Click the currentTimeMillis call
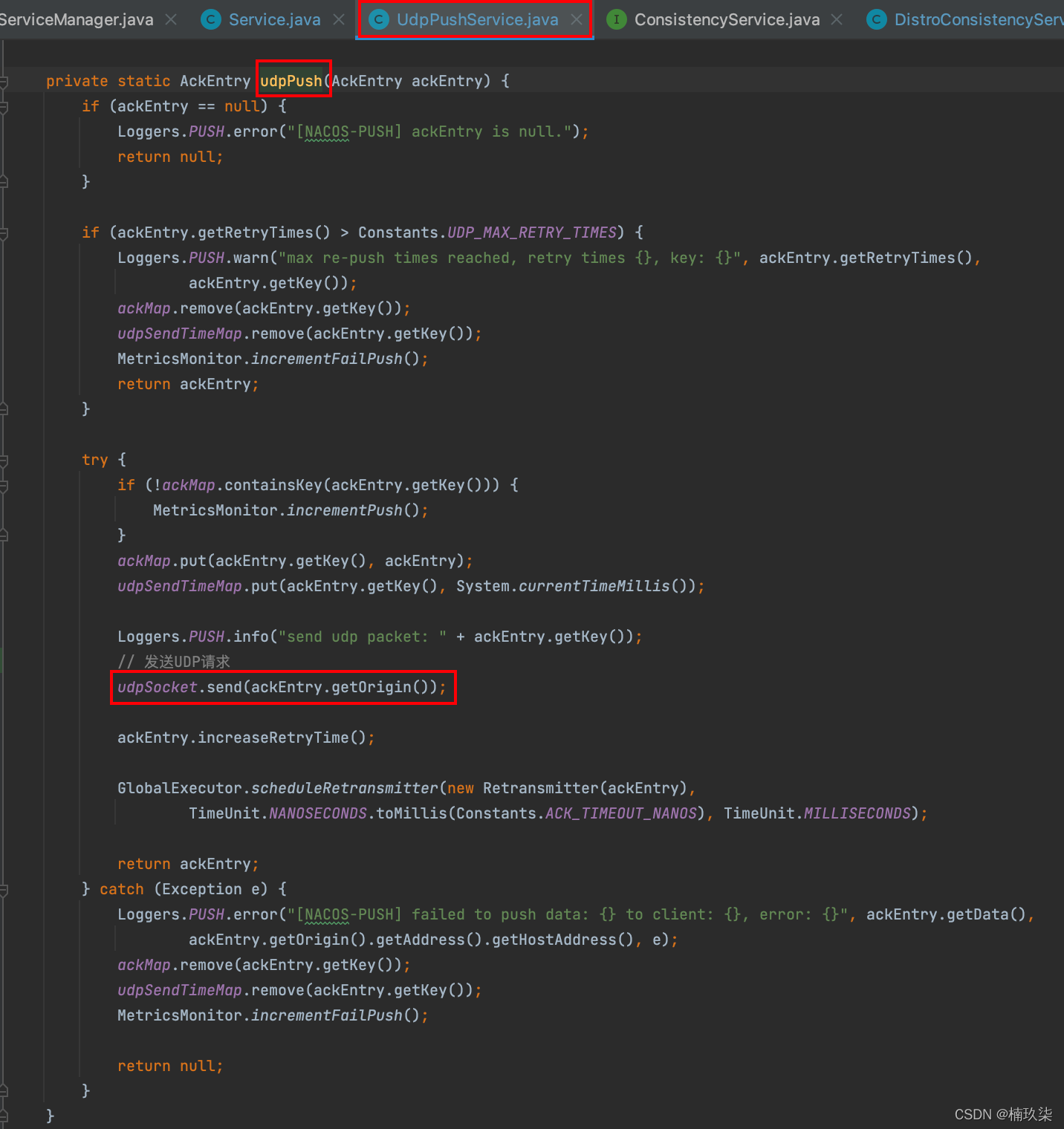The height and width of the screenshot is (1129, 1064). point(594,586)
